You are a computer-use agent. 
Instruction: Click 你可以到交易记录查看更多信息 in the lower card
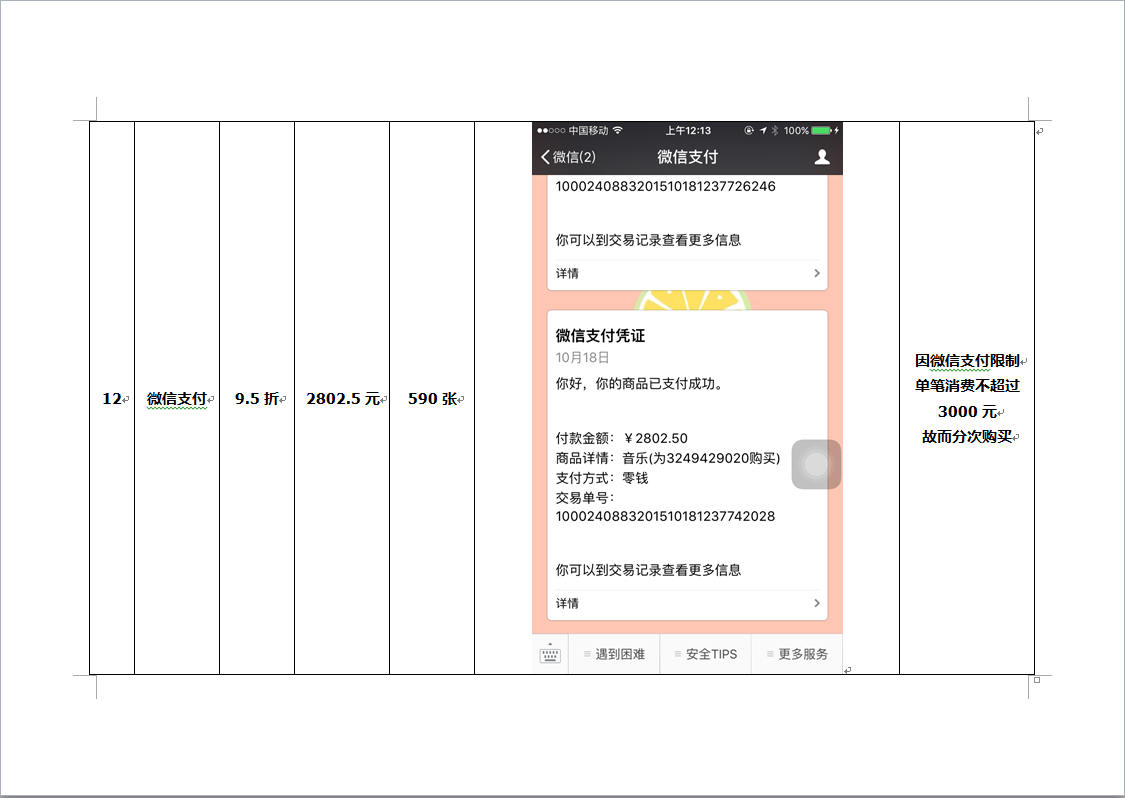tap(648, 570)
